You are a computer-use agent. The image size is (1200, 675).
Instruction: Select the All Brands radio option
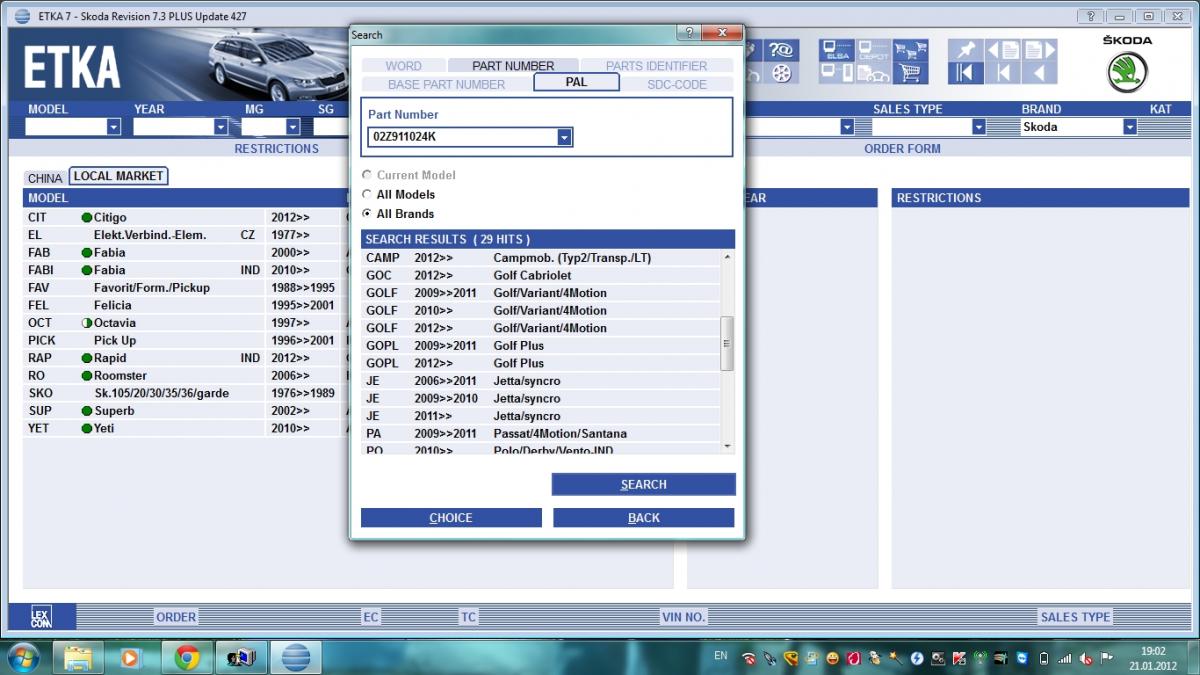click(367, 213)
